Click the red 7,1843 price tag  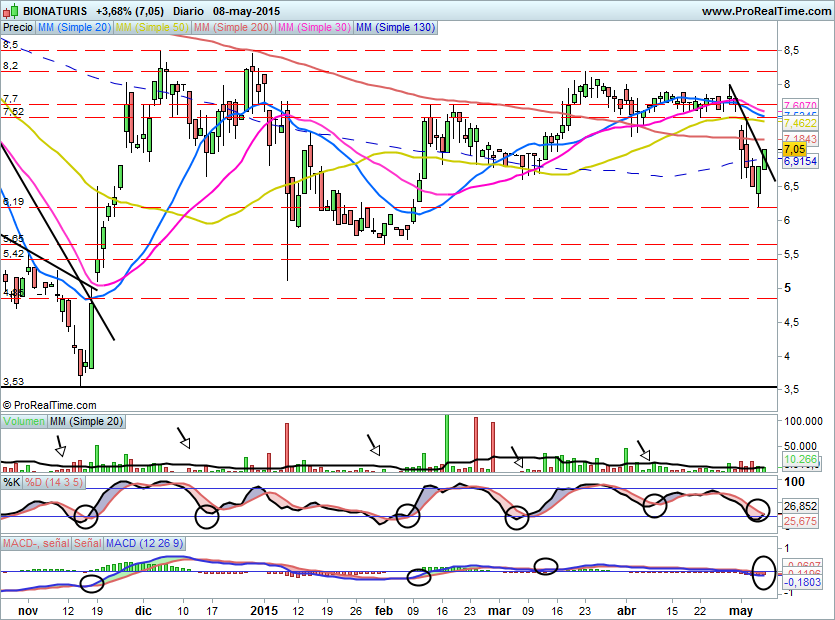(800, 138)
